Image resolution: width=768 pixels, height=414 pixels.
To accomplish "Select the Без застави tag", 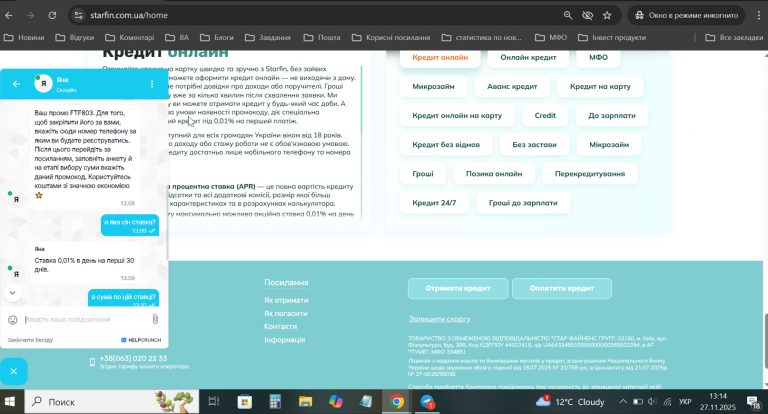I will point(534,145).
